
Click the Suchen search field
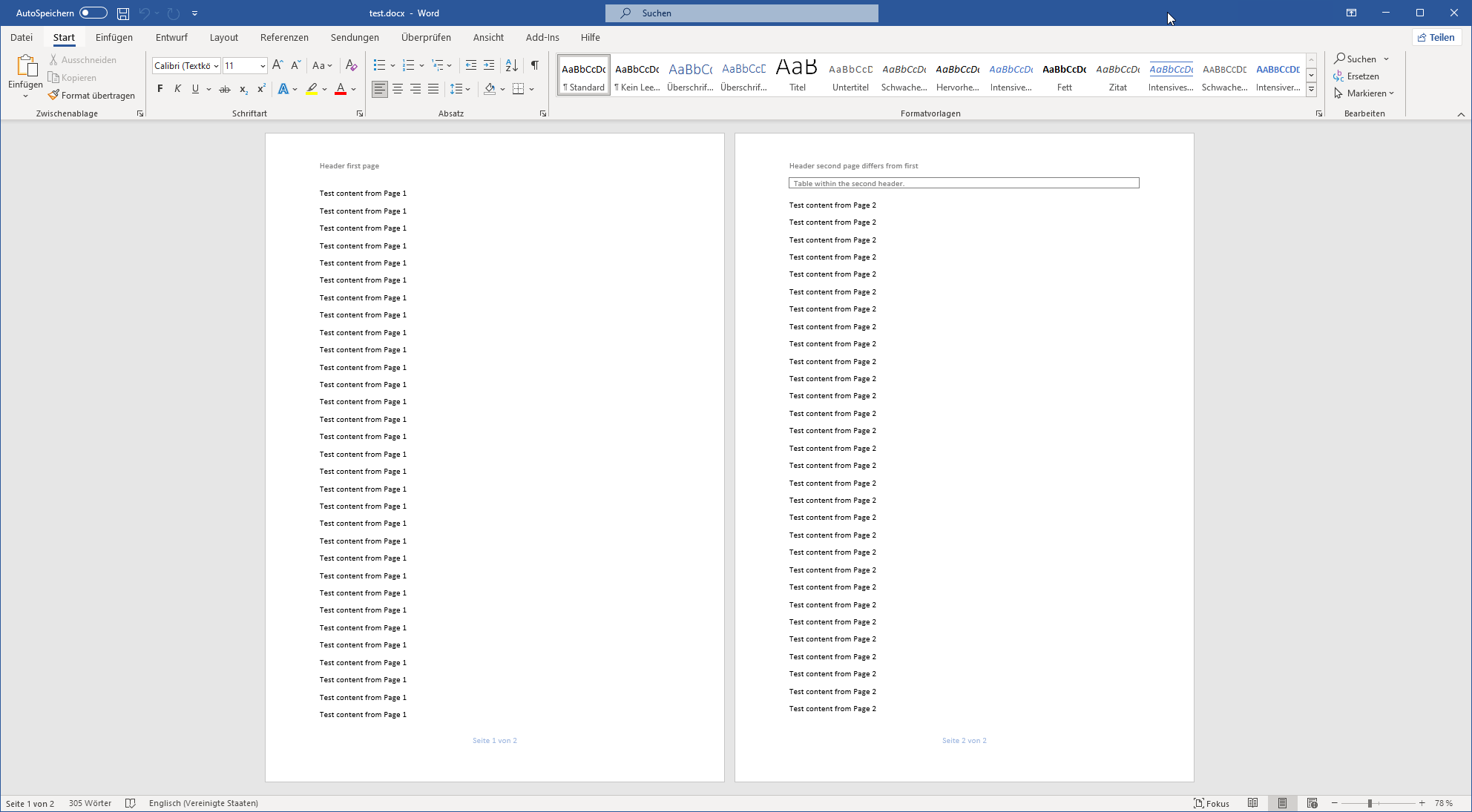click(742, 13)
